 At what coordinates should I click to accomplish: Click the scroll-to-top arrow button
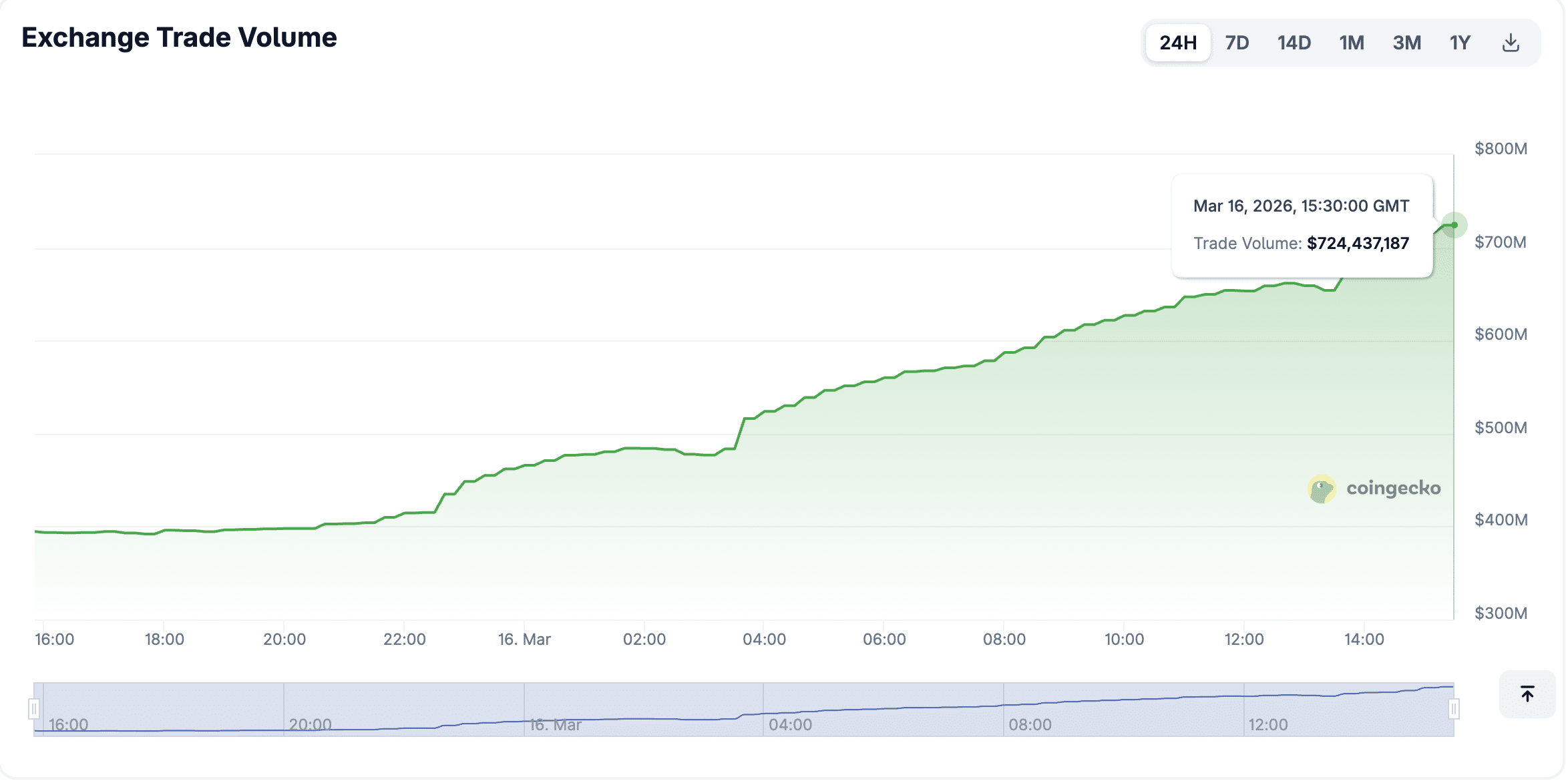click(1527, 694)
